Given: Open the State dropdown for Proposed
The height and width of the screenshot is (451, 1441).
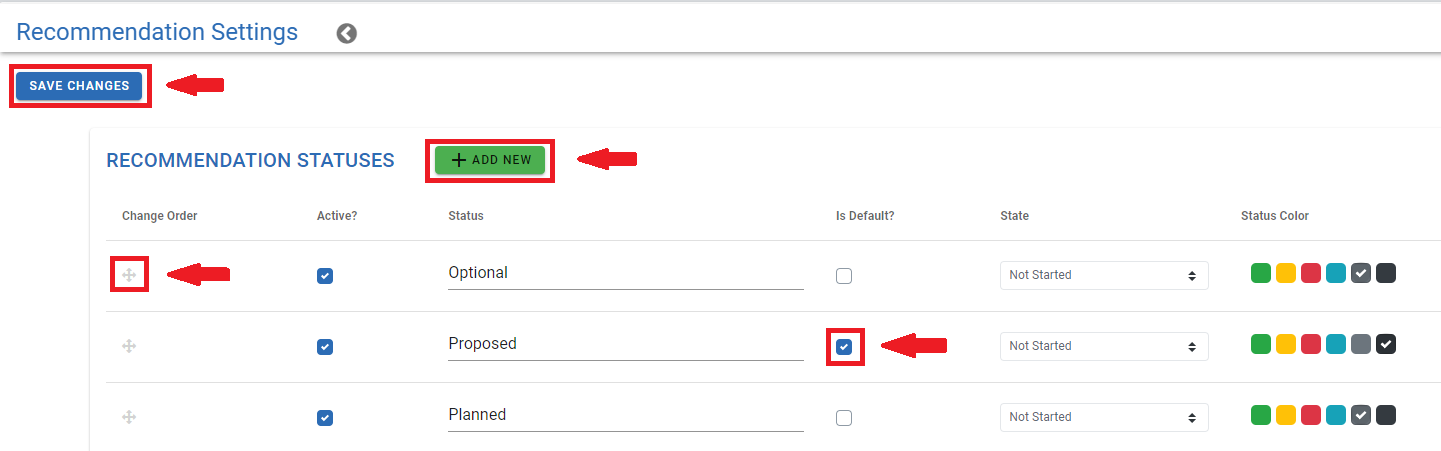Looking at the screenshot, I should 1104,346.
